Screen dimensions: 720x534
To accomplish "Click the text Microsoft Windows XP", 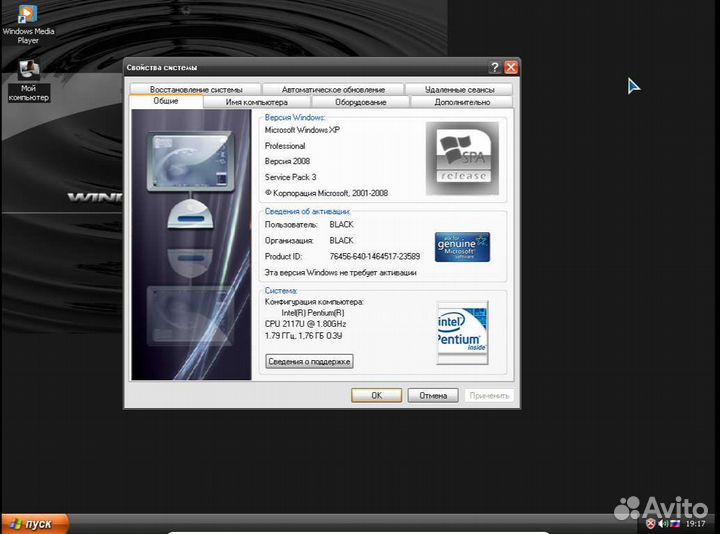I will (302, 130).
